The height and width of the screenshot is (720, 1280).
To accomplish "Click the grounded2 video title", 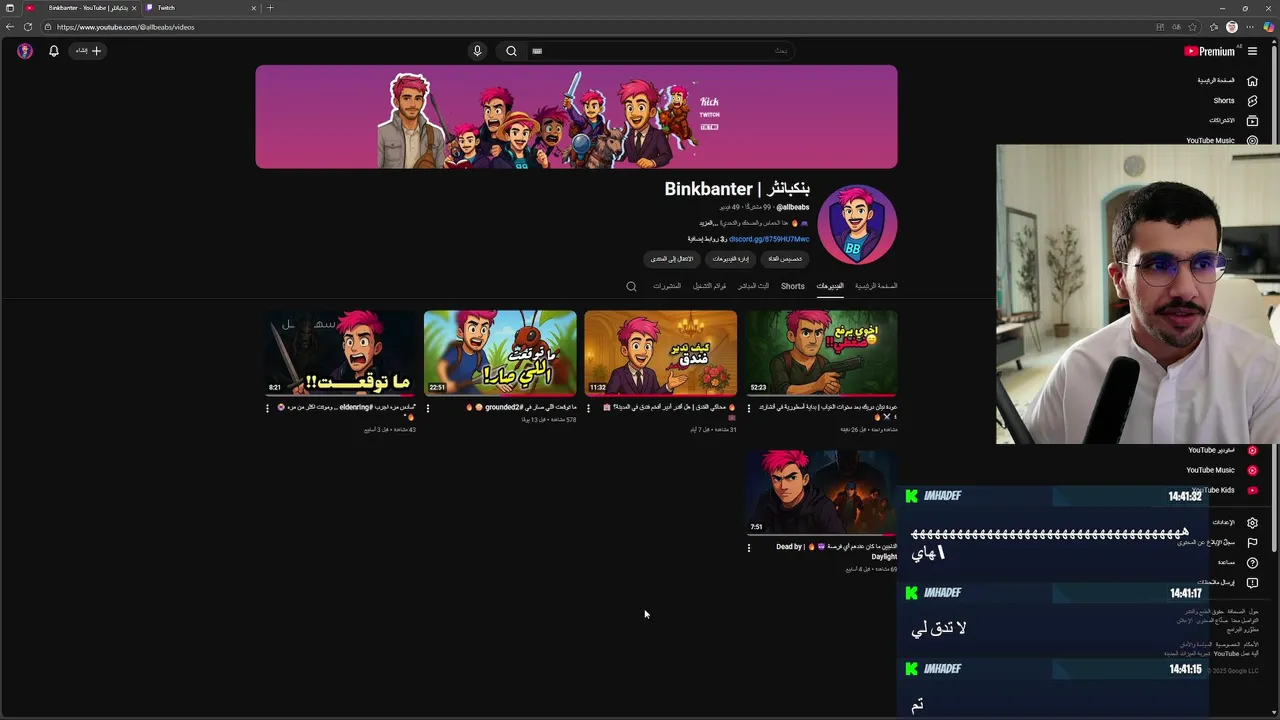I will (x=521, y=407).
